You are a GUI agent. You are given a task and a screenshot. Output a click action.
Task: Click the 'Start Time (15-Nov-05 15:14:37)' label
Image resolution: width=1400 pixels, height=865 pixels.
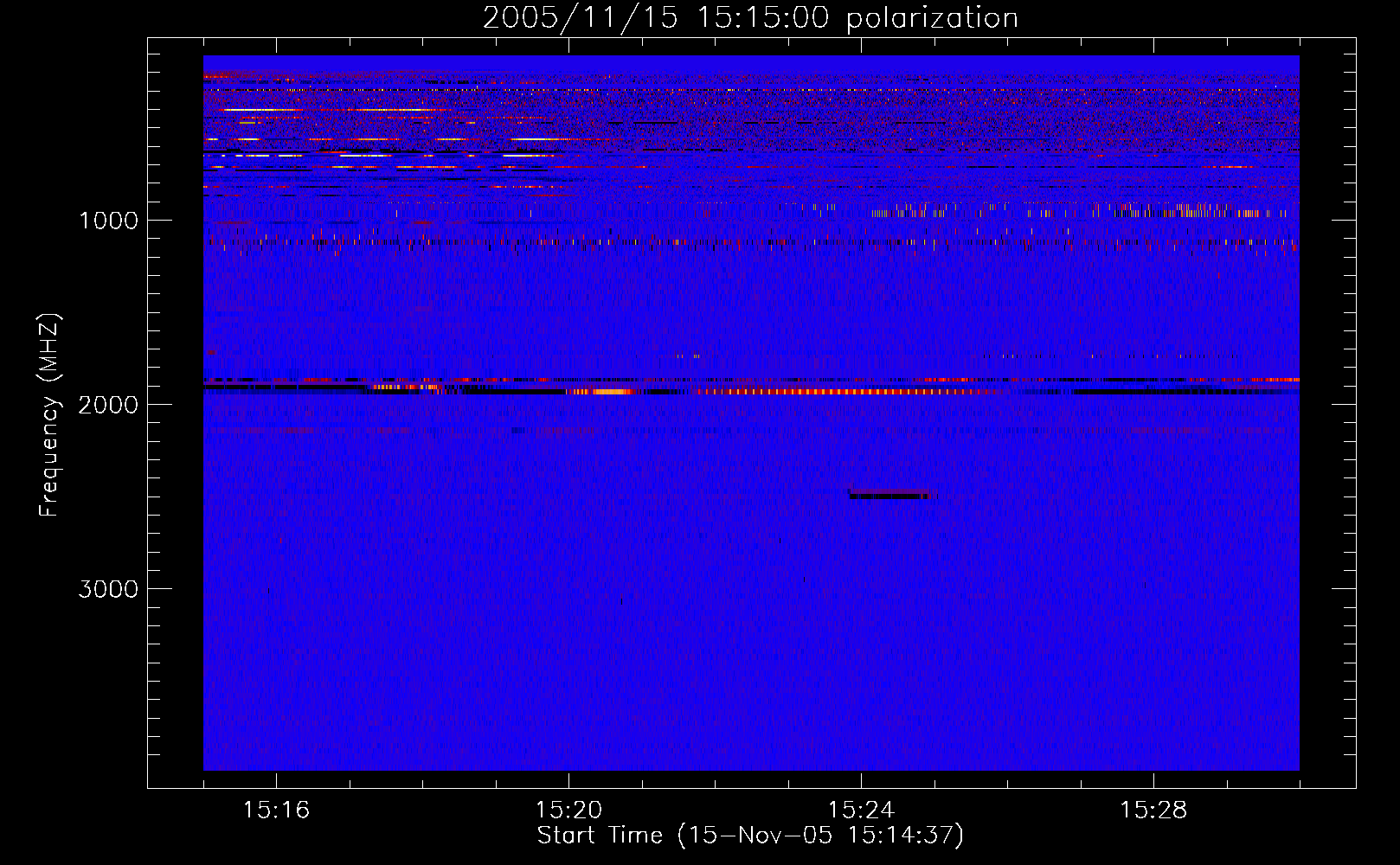tap(750, 836)
